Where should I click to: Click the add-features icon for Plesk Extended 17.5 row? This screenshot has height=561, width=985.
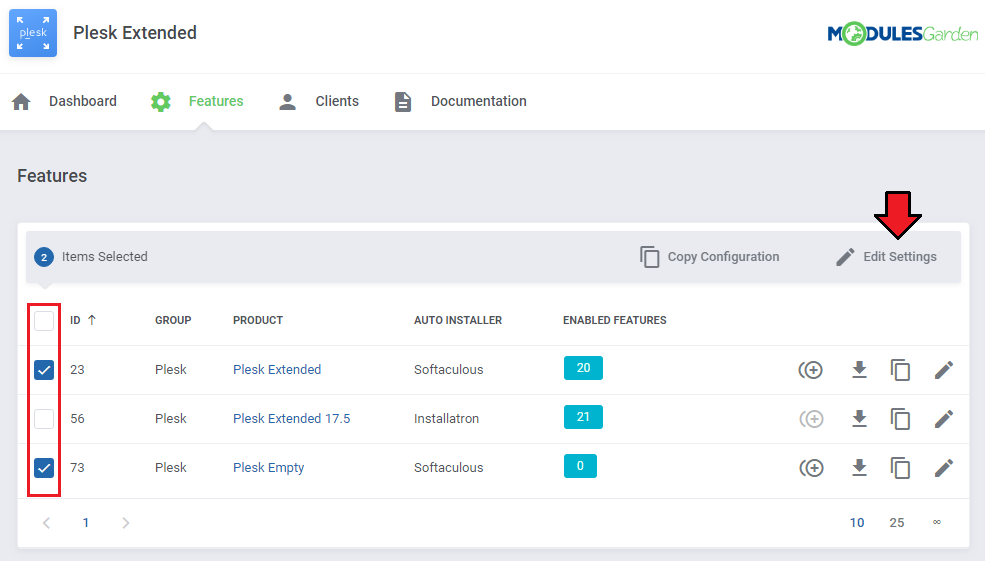[x=811, y=419]
